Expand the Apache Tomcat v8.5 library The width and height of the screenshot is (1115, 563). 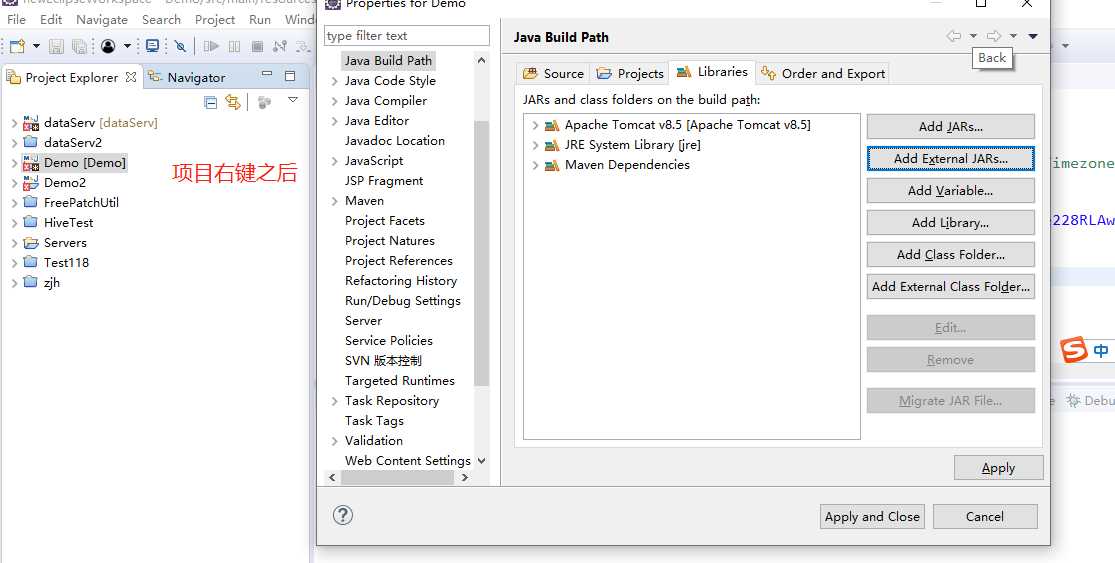click(535, 125)
